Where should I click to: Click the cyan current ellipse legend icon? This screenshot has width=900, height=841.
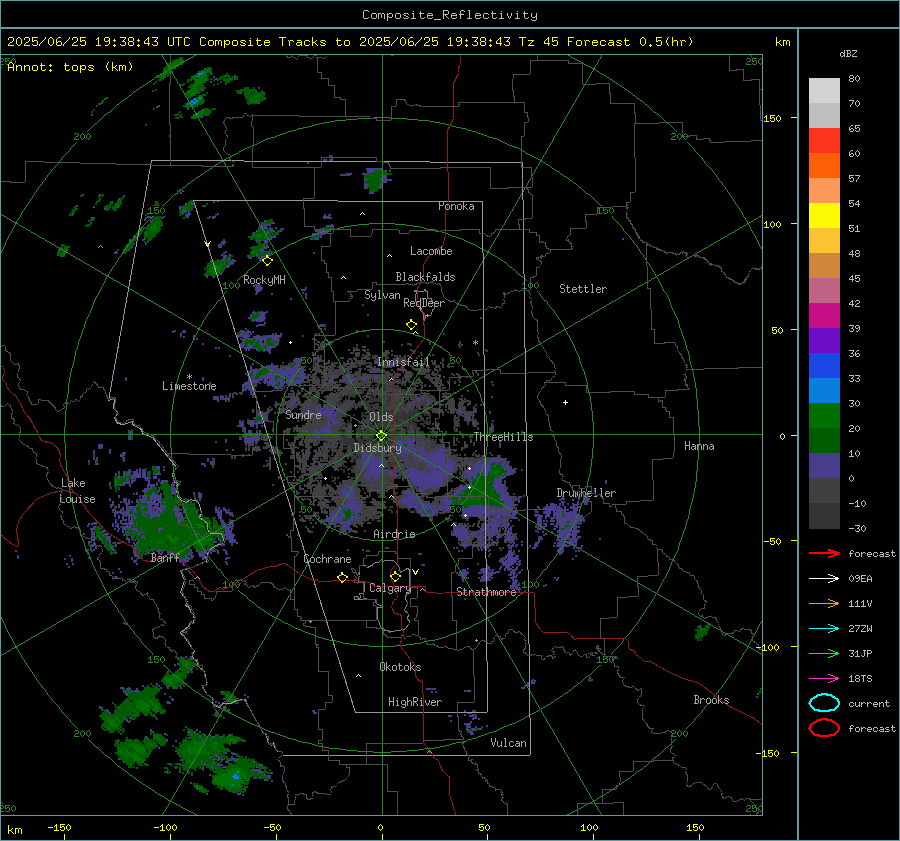[824, 703]
